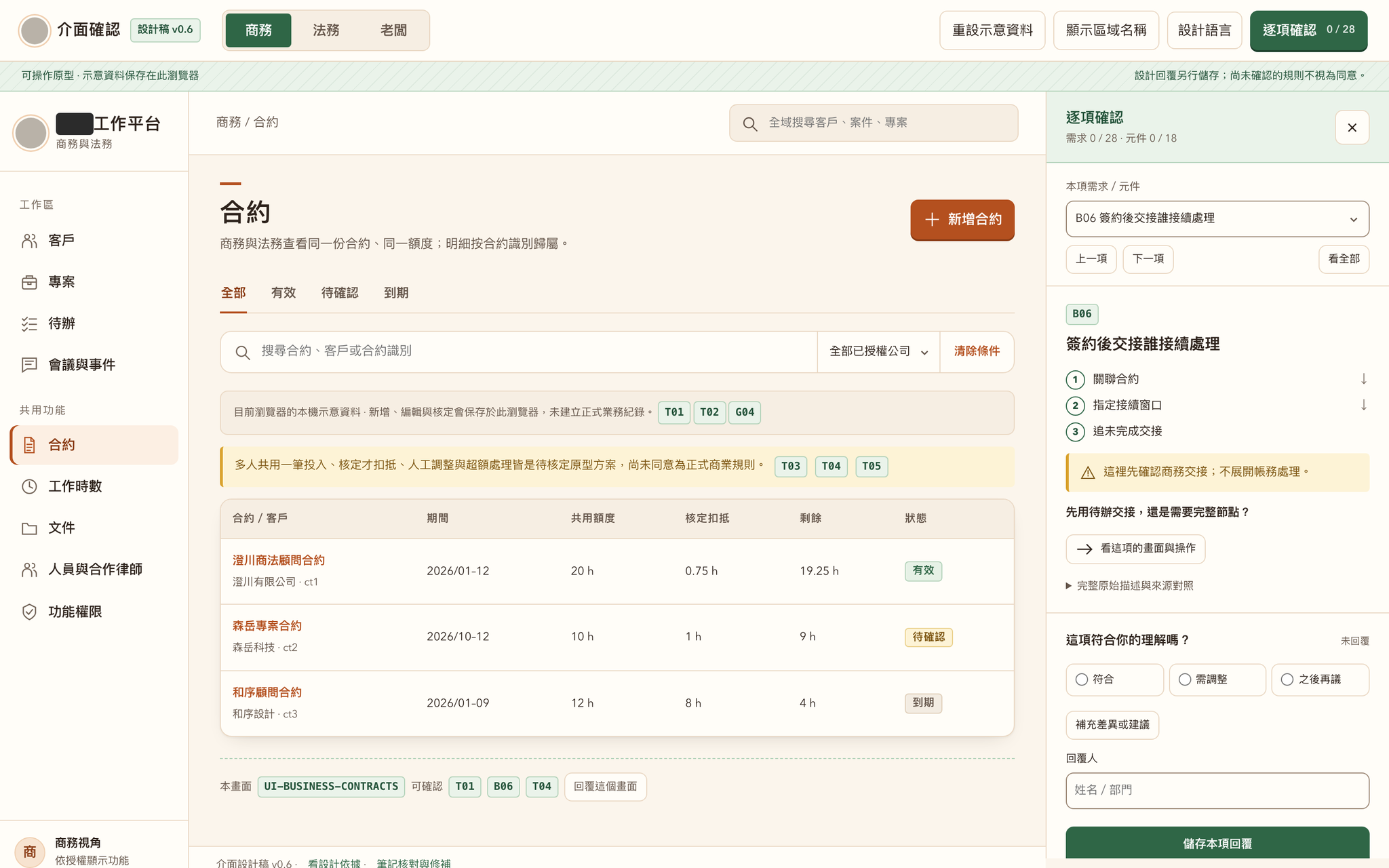Switch role to 老闆
This screenshot has height=868, width=1389.
point(393,30)
